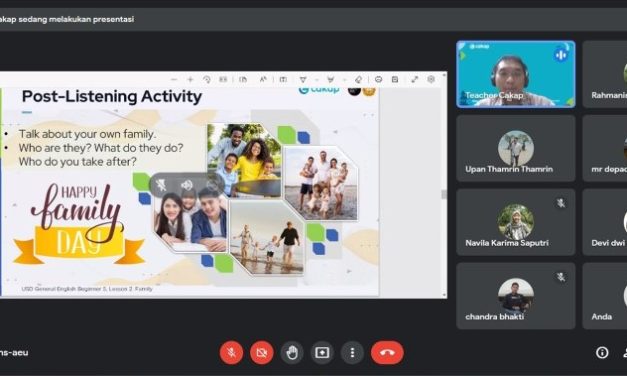The image size is (627, 376).
Task: Click the vertical scrollbar of the shared document
Action: pyautogui.click(x=444, y=194)
